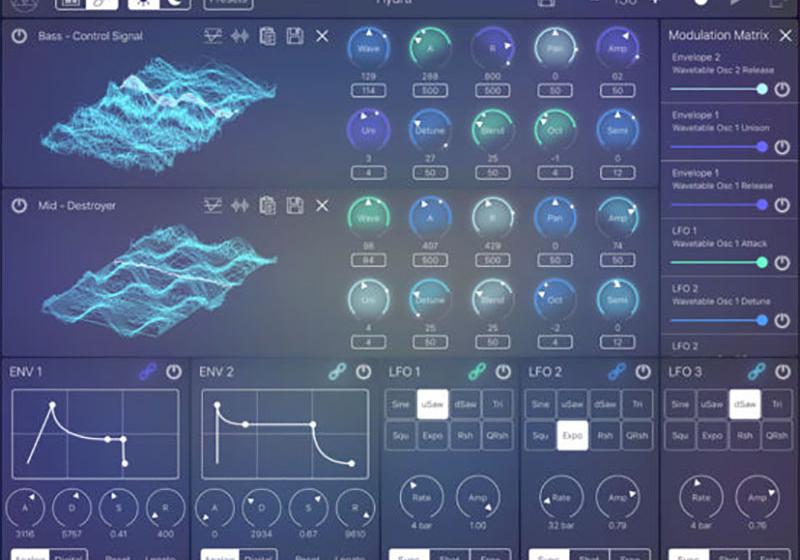The image size is (800, 560).
Task: Click save disk icon in Bass - Control Signal row
Action: click(x=295, y=36)
